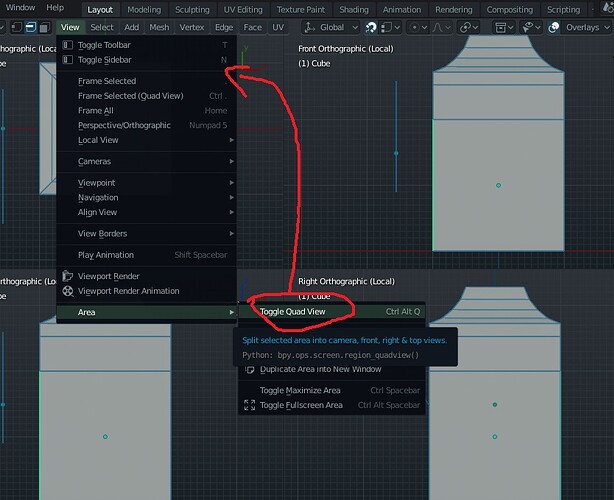Choose Frame Selected from View menu
The height and width of the screenshot is (500, 614).
click(x=146, y=81)
